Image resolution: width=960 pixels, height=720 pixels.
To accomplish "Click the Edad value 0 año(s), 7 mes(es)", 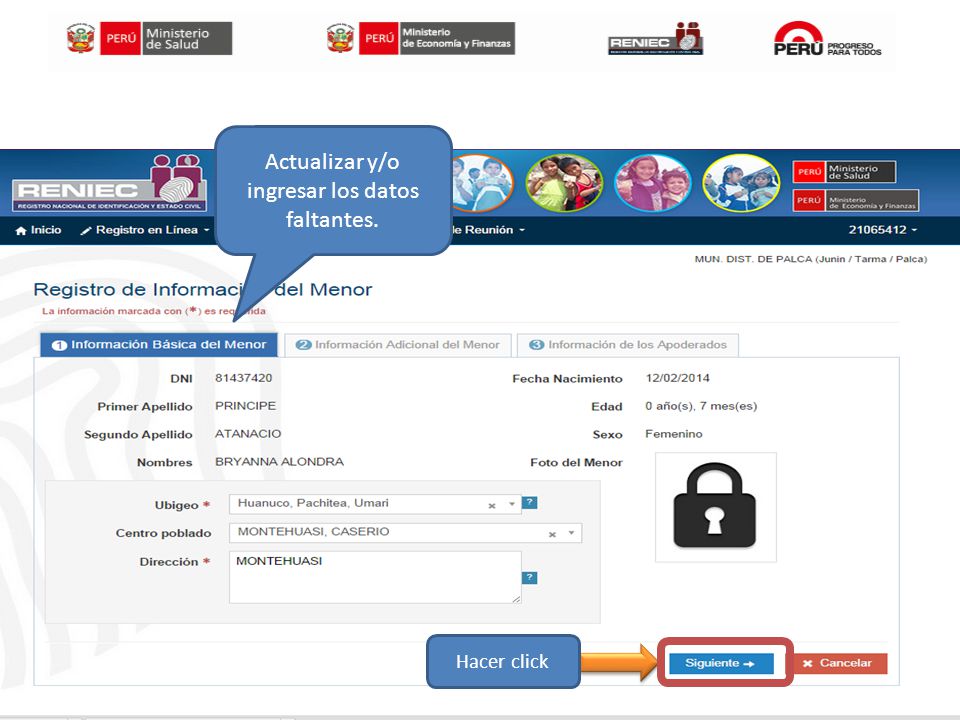I will [x=701, y=406].
